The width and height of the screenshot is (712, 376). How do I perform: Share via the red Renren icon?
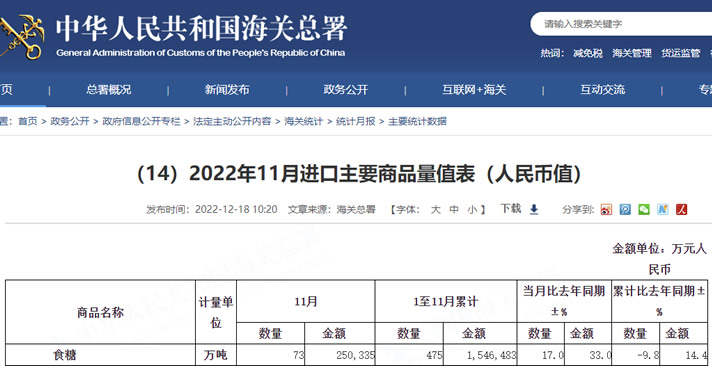(681, 209)
